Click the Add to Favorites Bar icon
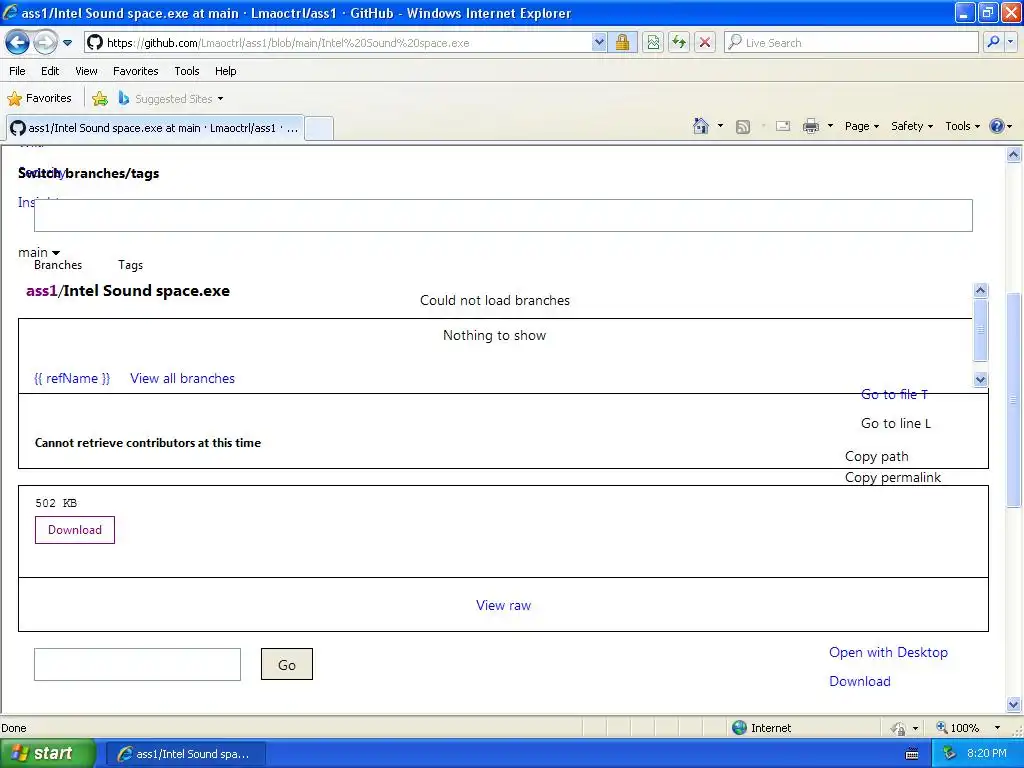The width and height of the screenshot is (1024, 768). pyautogui.click(x=100, y=99)
